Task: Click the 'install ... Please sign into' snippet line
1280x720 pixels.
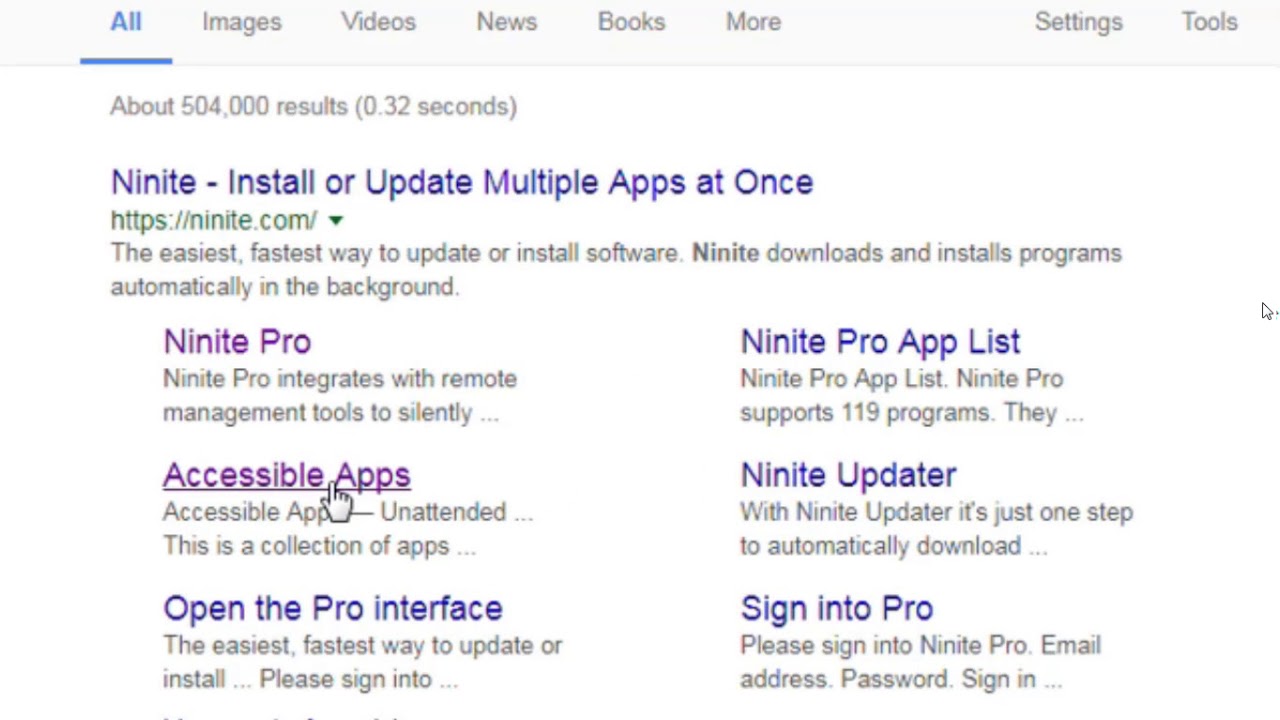Action: [x=310, y=679]
